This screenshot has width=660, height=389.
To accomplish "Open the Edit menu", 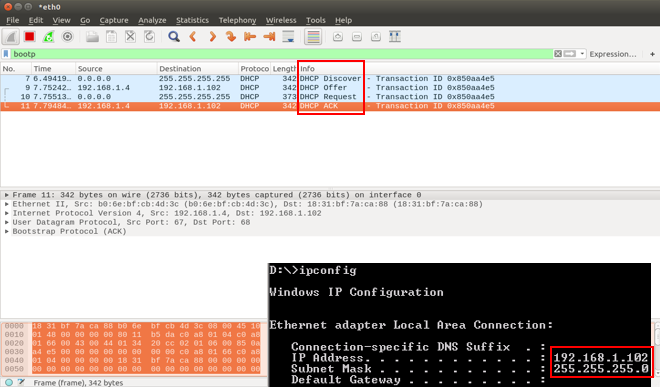I will (x=36, y=20).
